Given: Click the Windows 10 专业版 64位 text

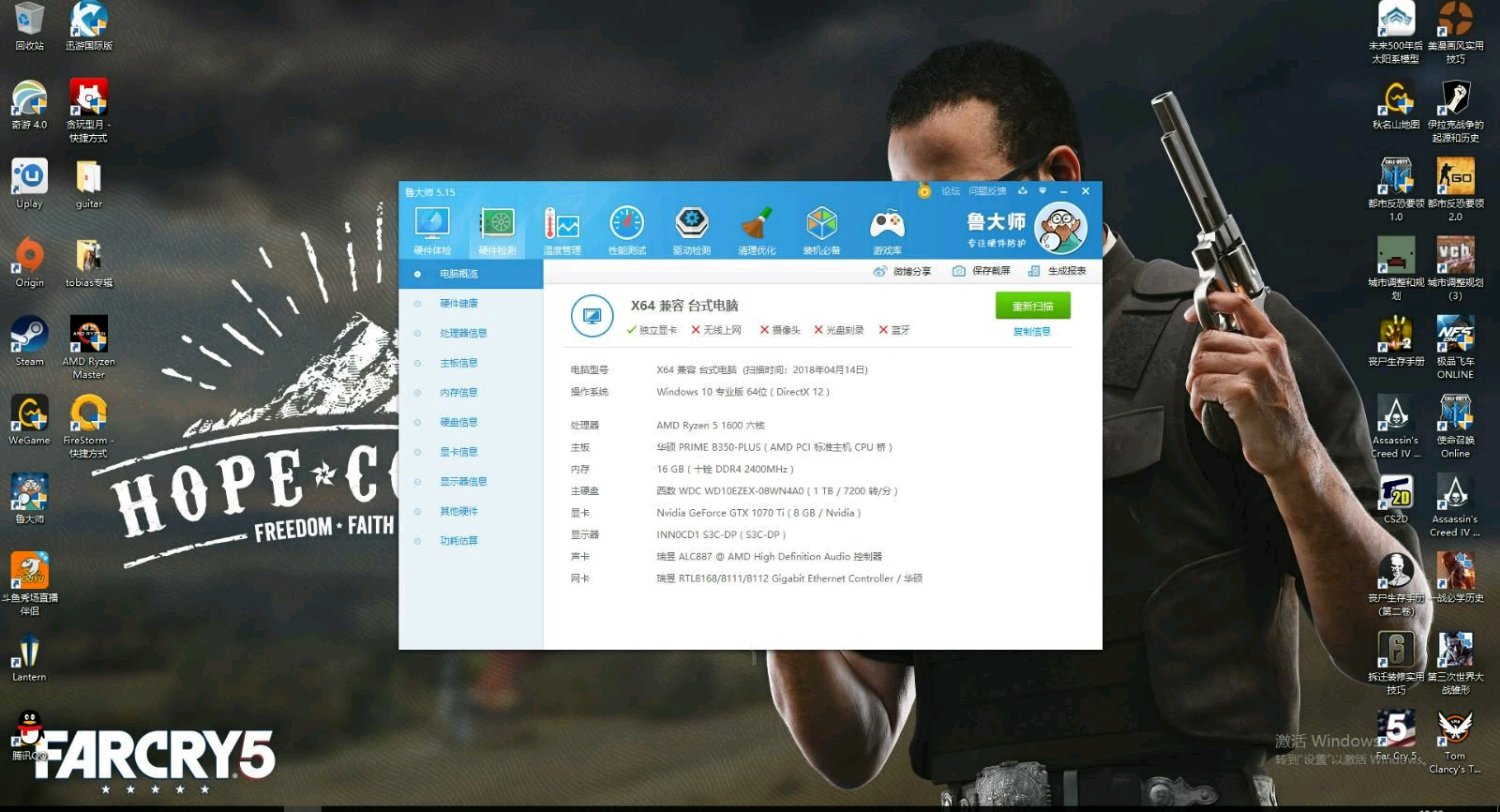Looking at the screenshot, I should click(x=743, y=392).
